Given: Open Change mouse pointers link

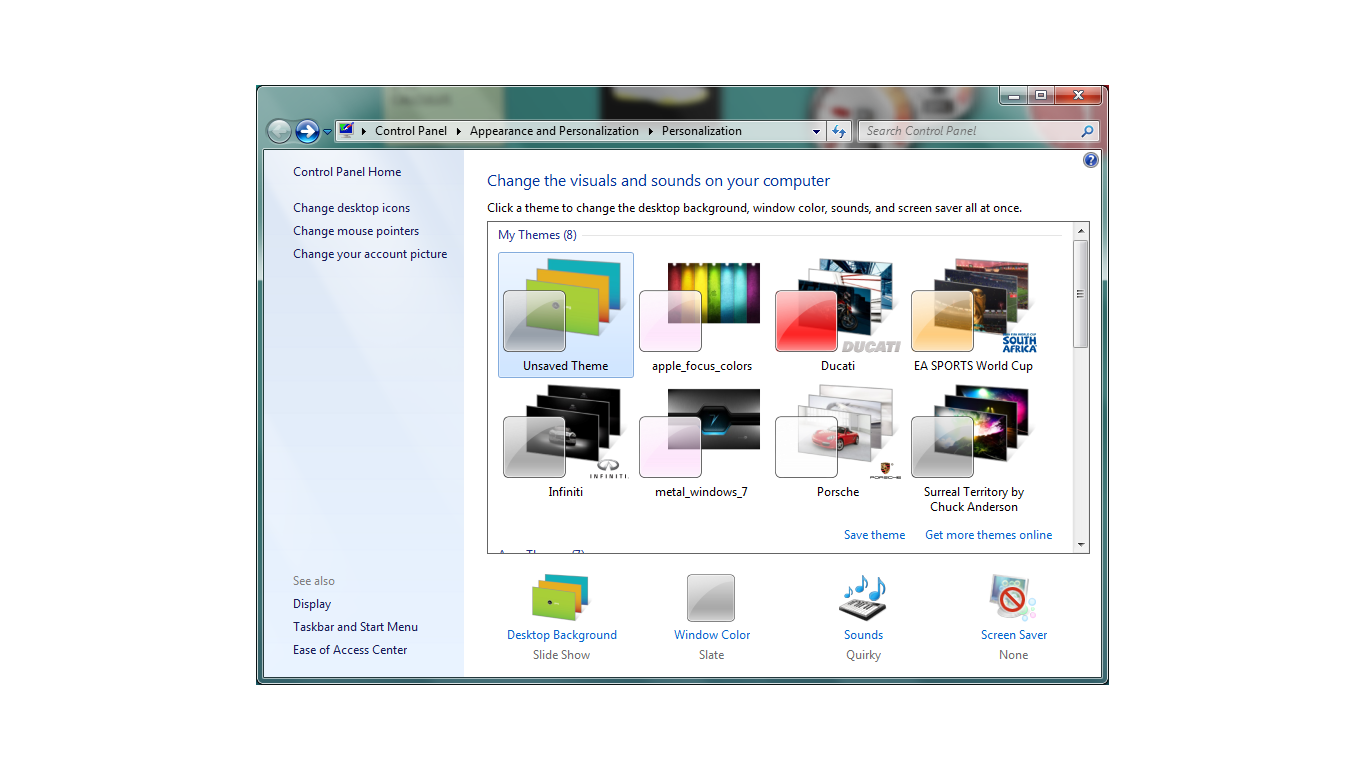Looking at the screenshot, I should pyautogui.click(x=356, y=231).
